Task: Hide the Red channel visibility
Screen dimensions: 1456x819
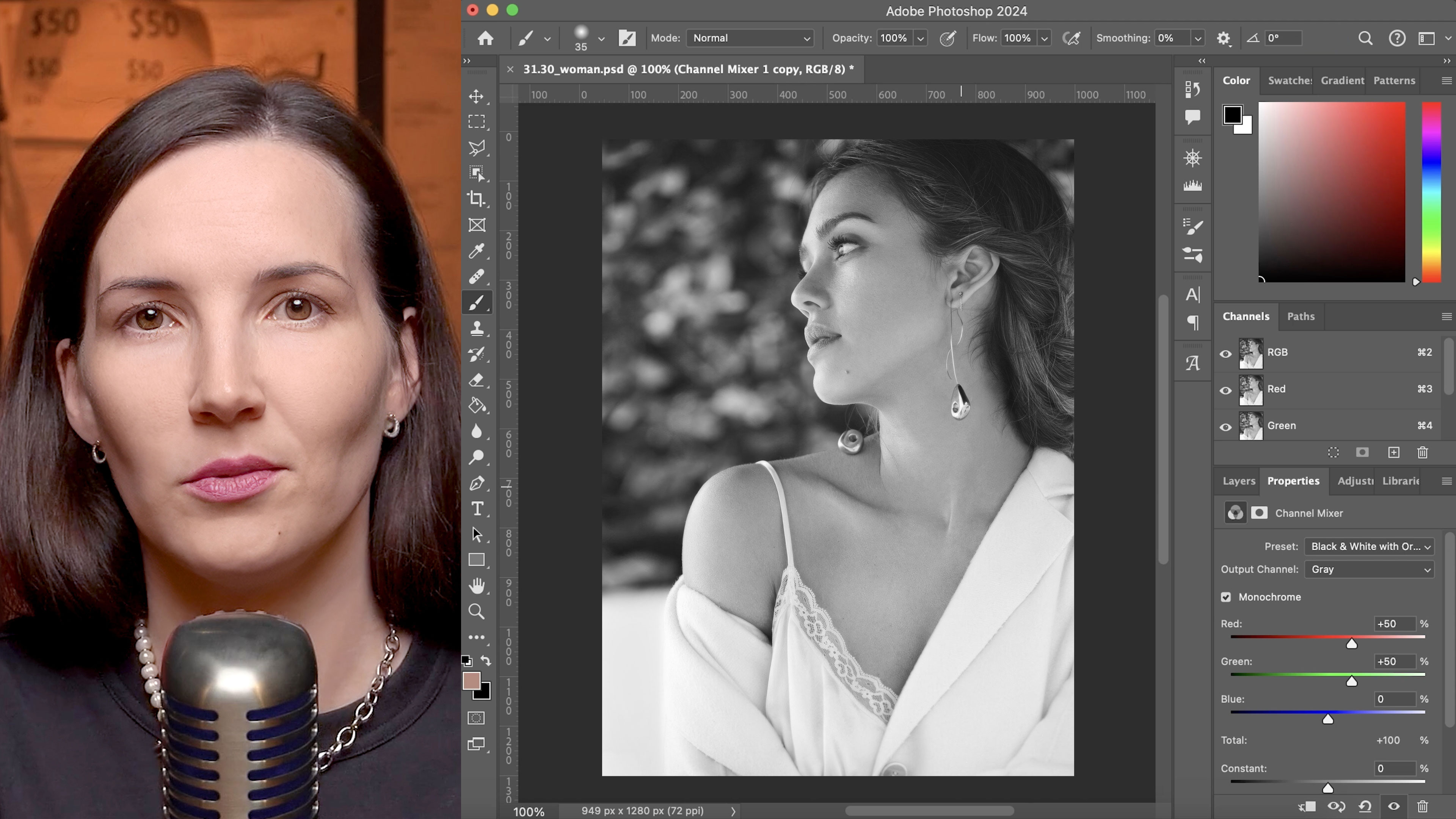Action: (x=1225, y=390)
